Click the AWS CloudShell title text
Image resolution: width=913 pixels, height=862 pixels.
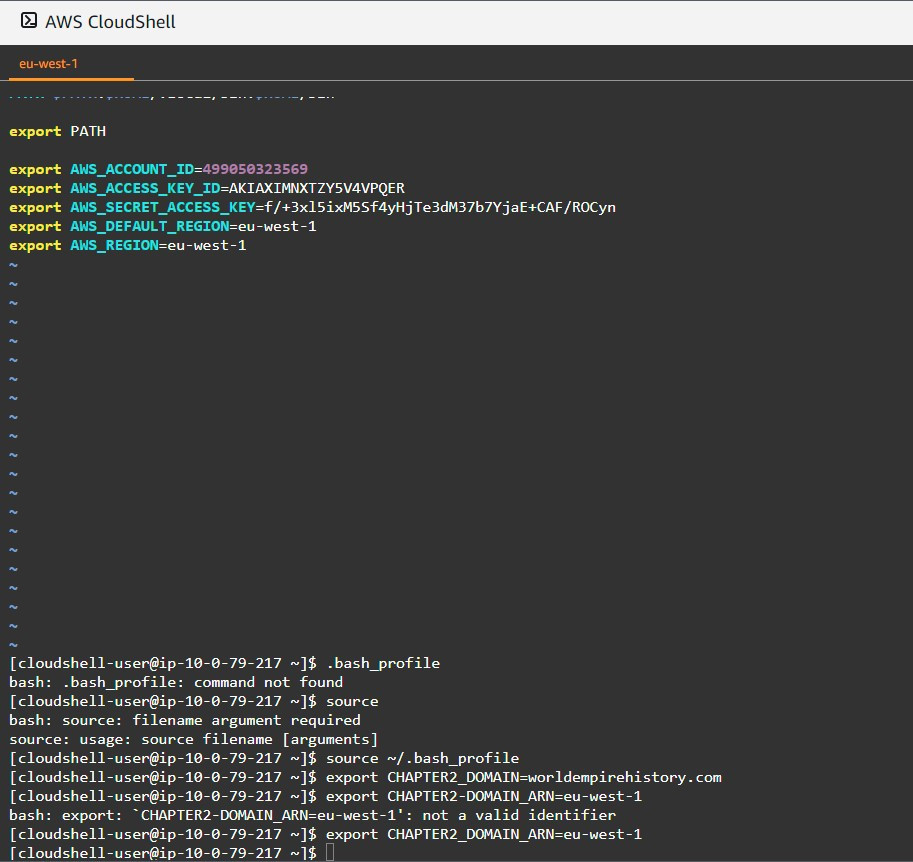coord(110,22)
